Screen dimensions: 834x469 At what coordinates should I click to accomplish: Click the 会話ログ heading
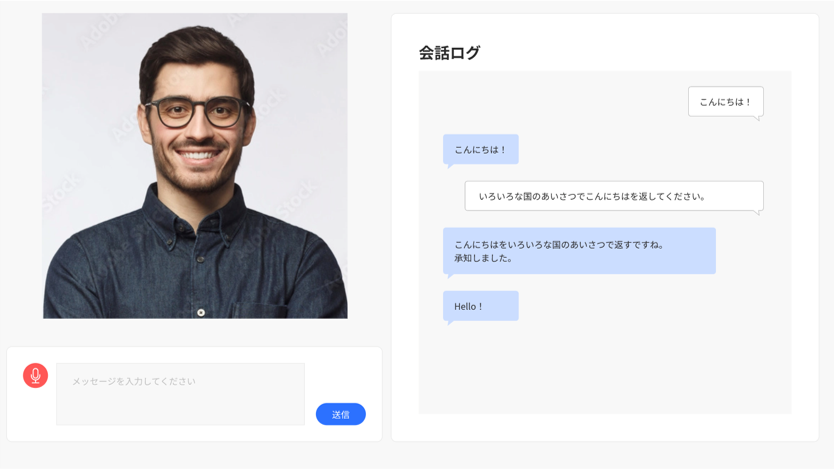[449, 53]
